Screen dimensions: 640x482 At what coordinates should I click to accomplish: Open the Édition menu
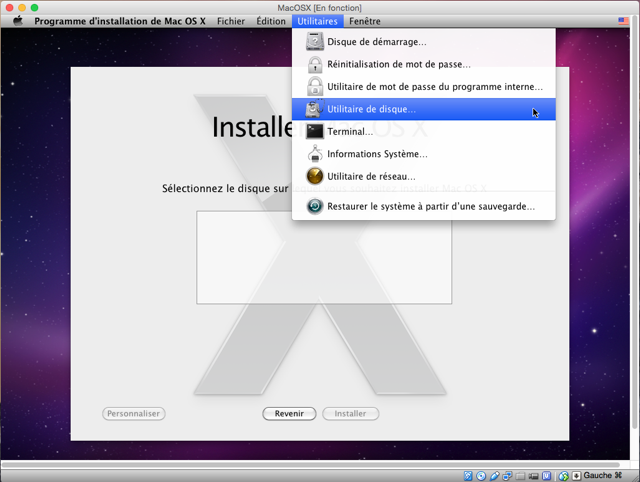tap(271, 21)
